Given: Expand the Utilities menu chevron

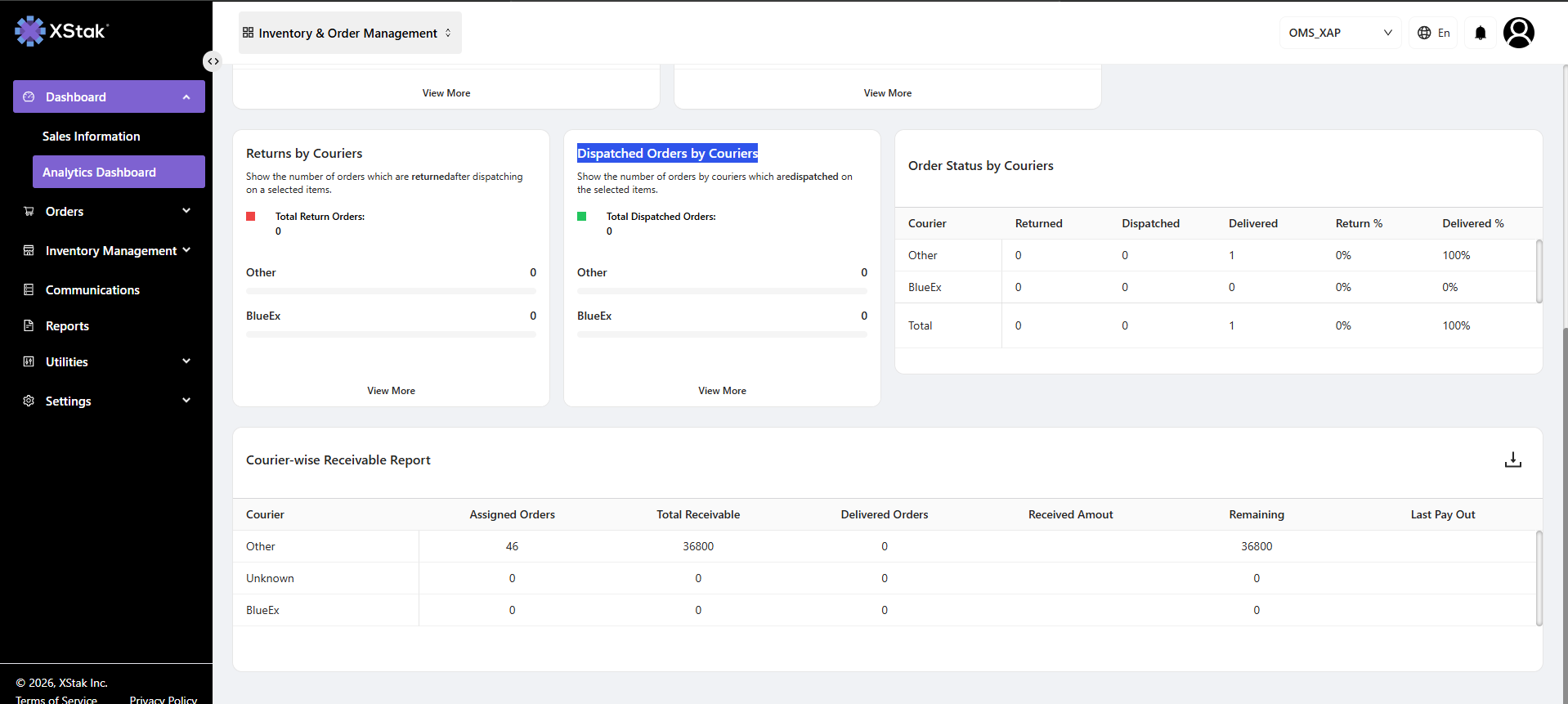Looking at the screenshot, I should pyautogui.click(x=186, y=361).
